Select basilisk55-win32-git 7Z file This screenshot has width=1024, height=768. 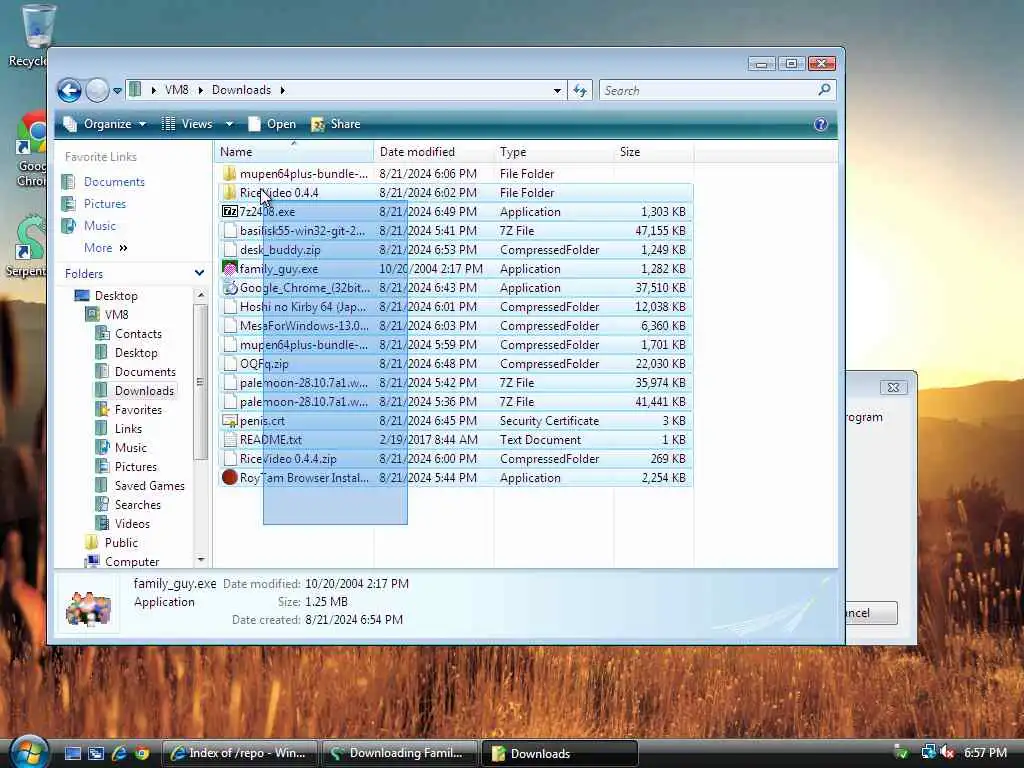pos(456,231)
